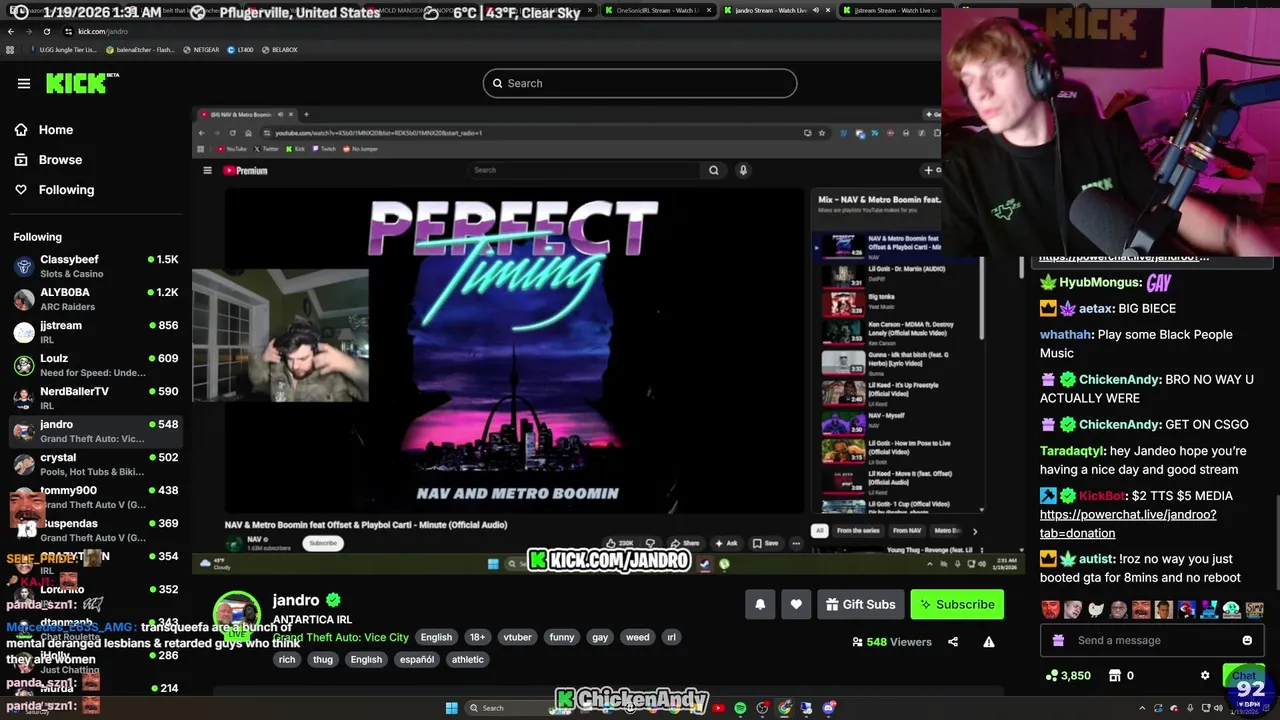
Task: Select the weed tag
Action: tap(637, 637)
